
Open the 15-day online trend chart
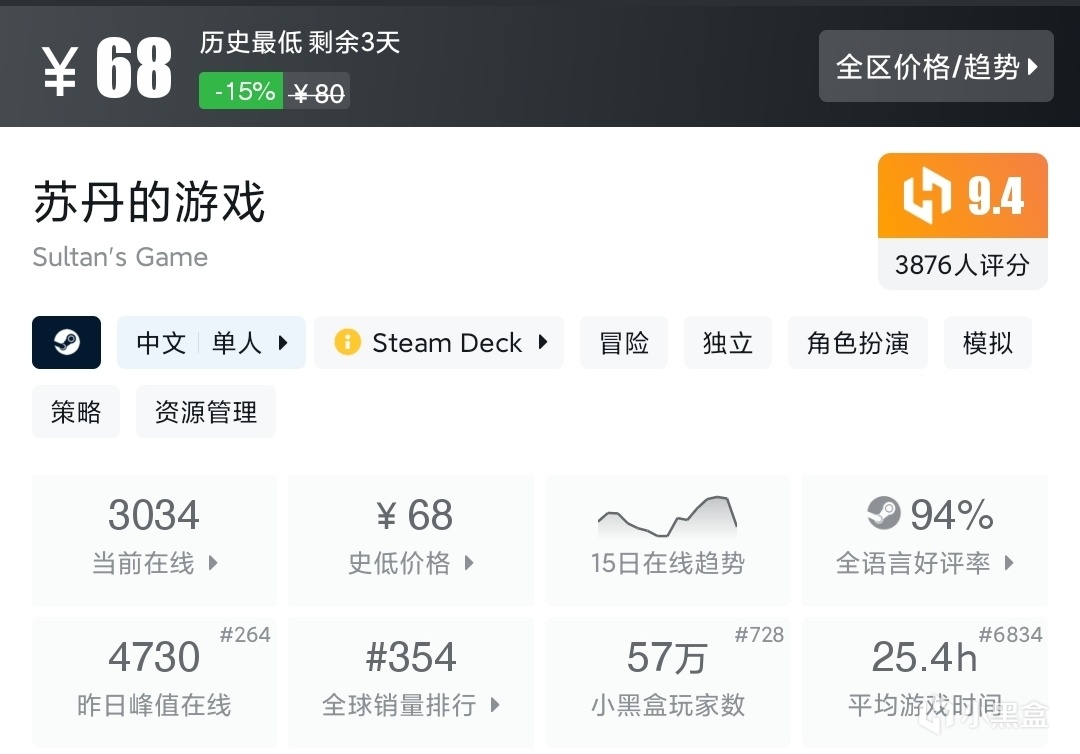pos(667,540)
